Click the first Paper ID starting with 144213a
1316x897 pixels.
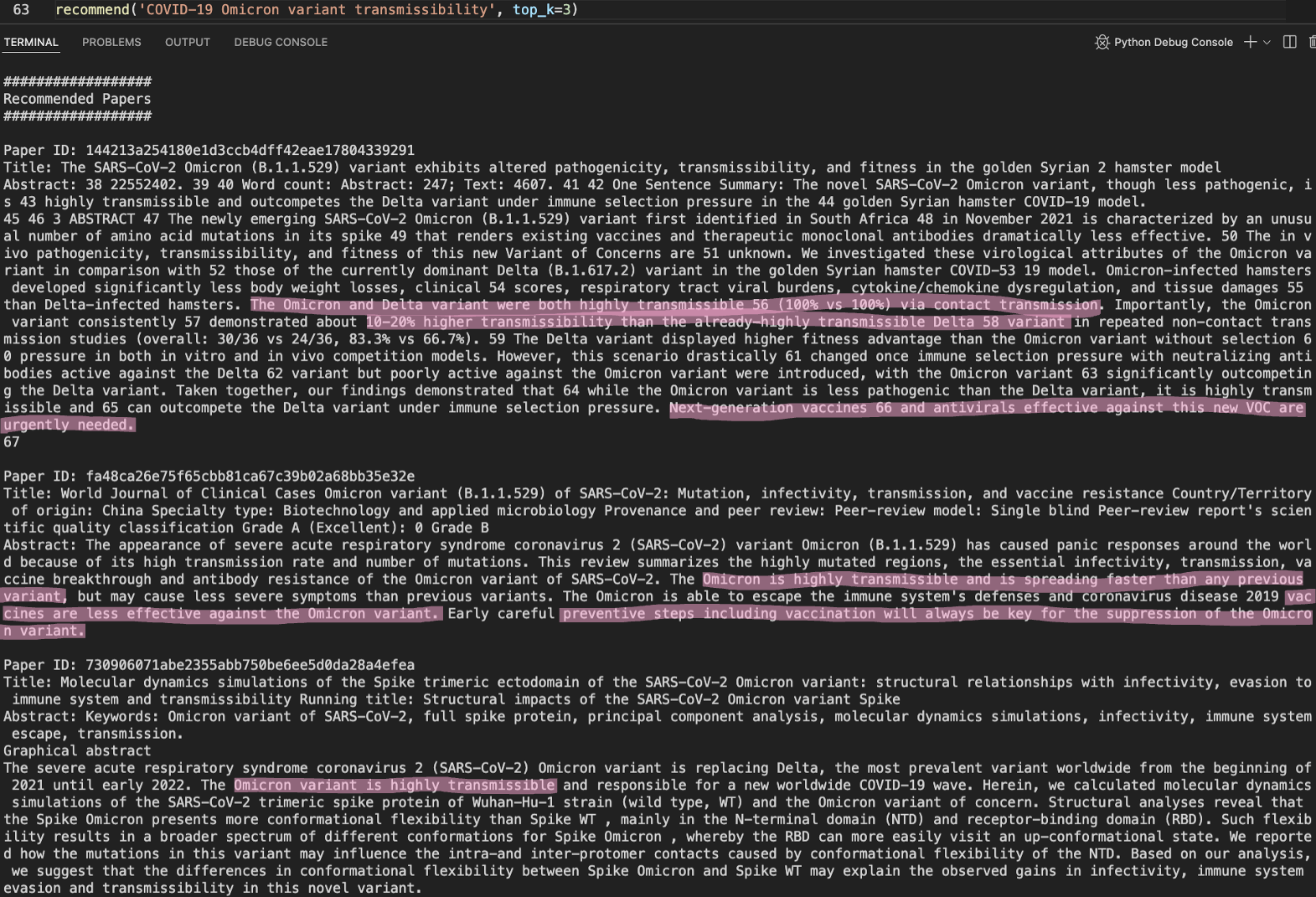point(250,150)
